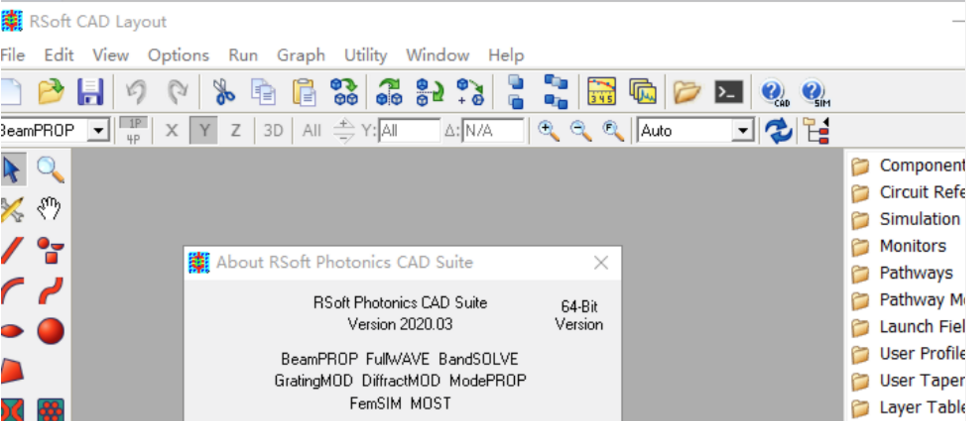Click the zoom full magnifier icon
966x421 pixels.
613,131
